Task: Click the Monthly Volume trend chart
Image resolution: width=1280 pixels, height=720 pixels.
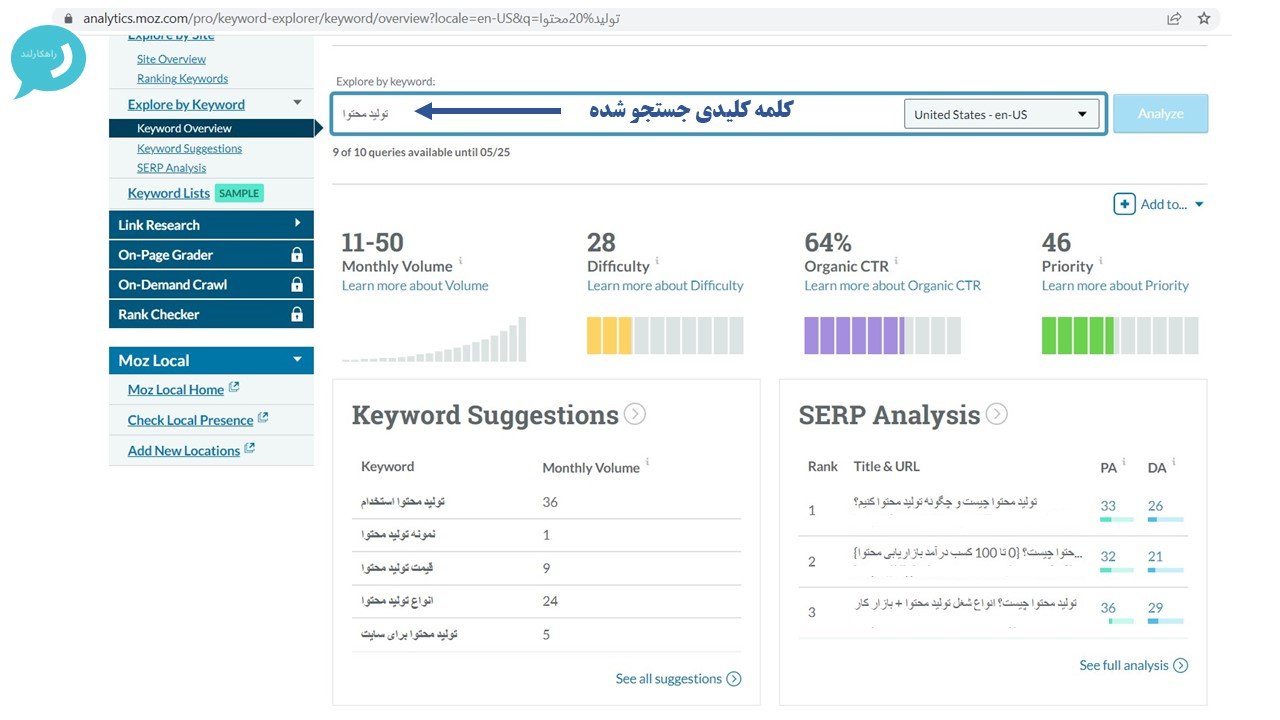Action: click(x=434, y=339)
